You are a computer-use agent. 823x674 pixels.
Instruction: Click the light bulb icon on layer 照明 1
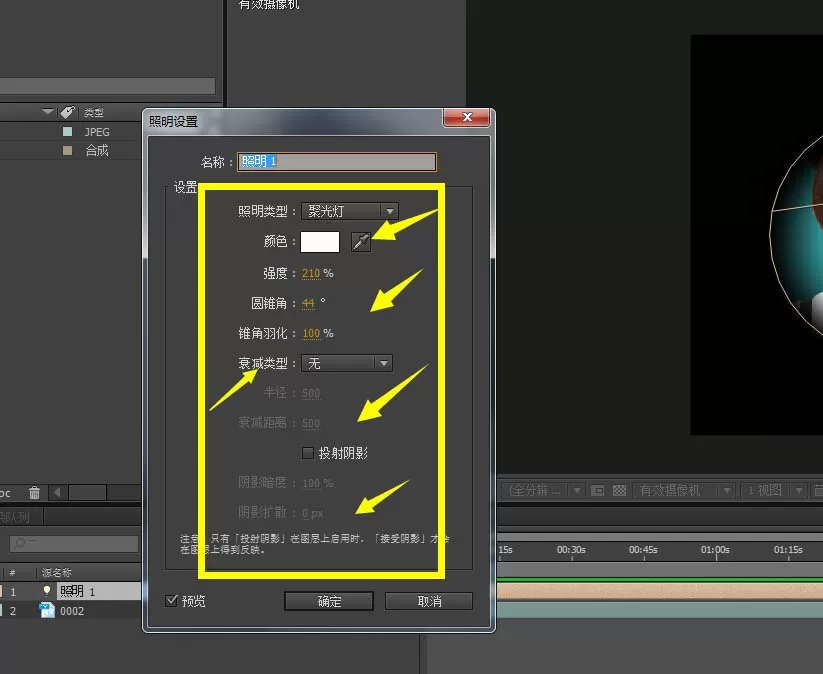[x=47, y=591]
